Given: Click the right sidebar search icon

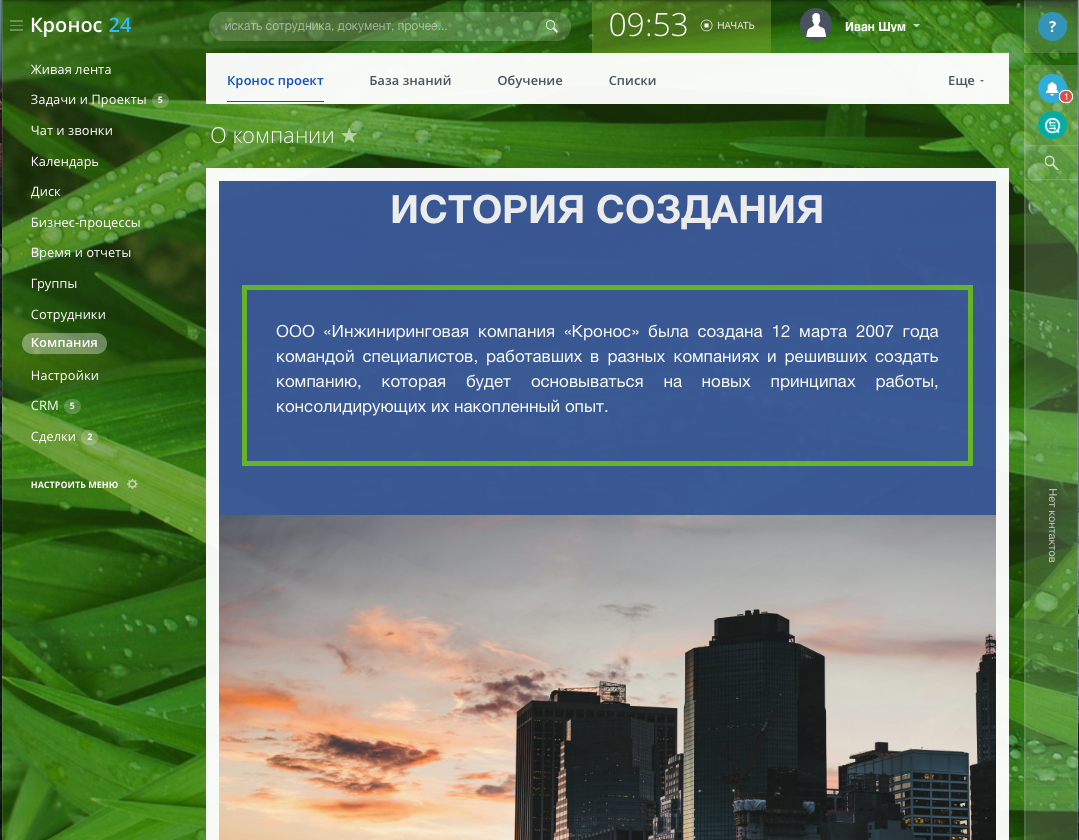Looking at the screenshot, I should point(1051,163).
